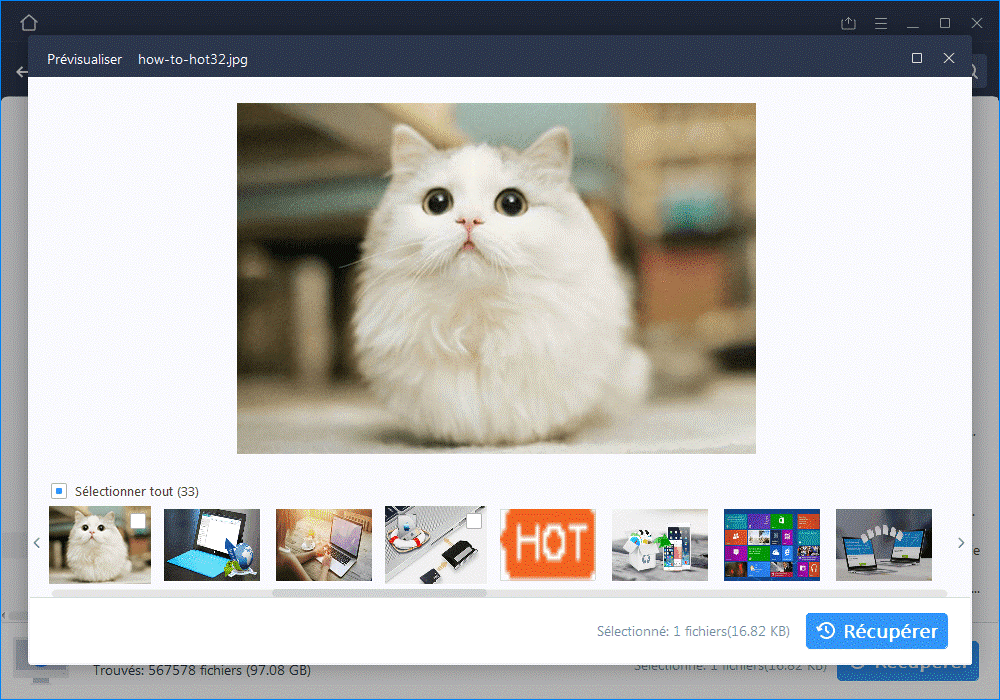
Task: Close the Prévisualiser preview dialog
Action: click(949, 59)
